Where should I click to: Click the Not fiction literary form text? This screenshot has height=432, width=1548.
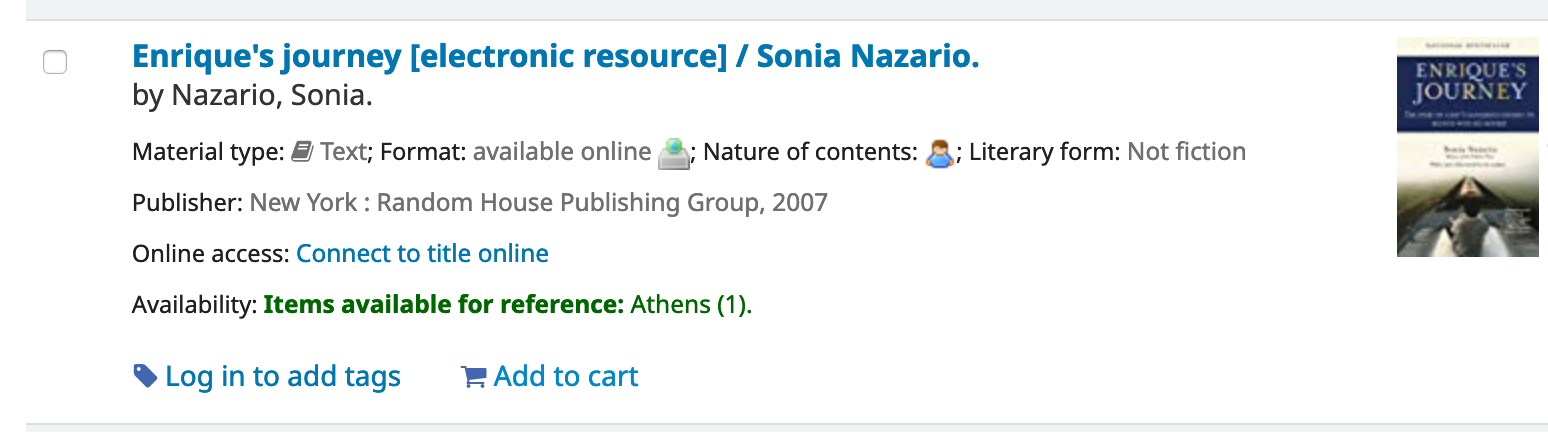1186,152
